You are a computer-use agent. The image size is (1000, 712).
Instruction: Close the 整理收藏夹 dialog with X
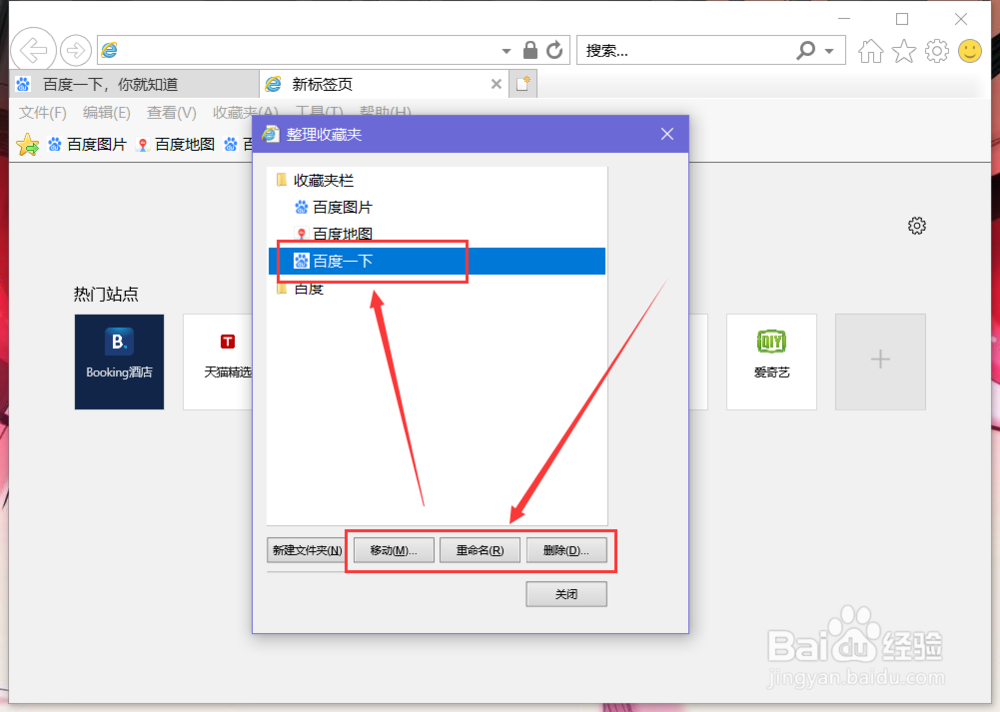click(x=667, y=134)
